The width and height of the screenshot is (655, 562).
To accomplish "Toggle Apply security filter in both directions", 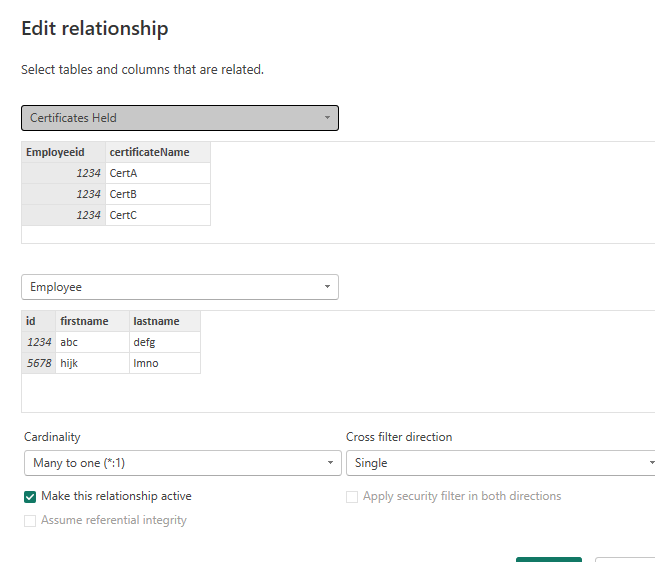I will pyautogui.click(x=352, y=497).
